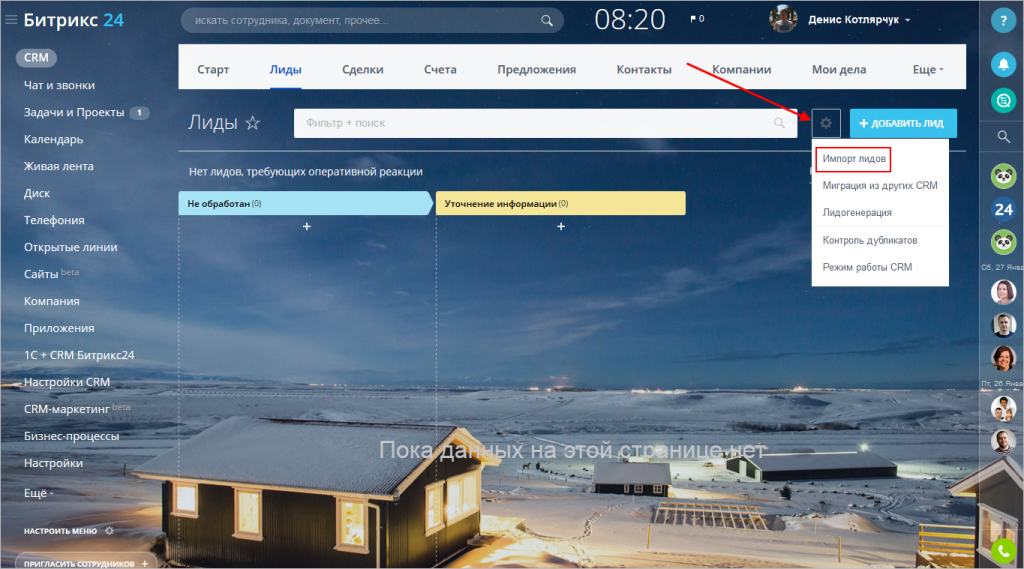Click the magnifier icon in the top search bar
This screenshot has height=569, width=1024.
point(547,20)
